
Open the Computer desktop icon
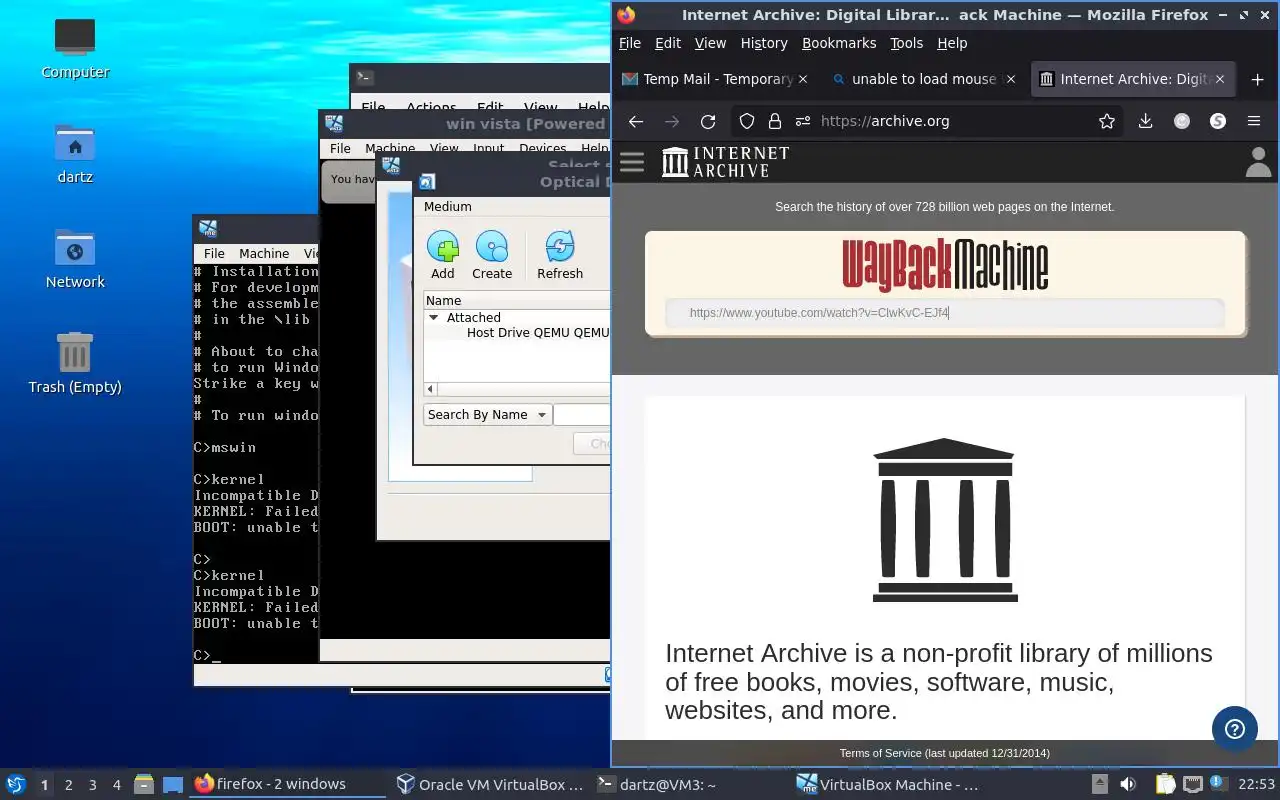coord(75,48)
